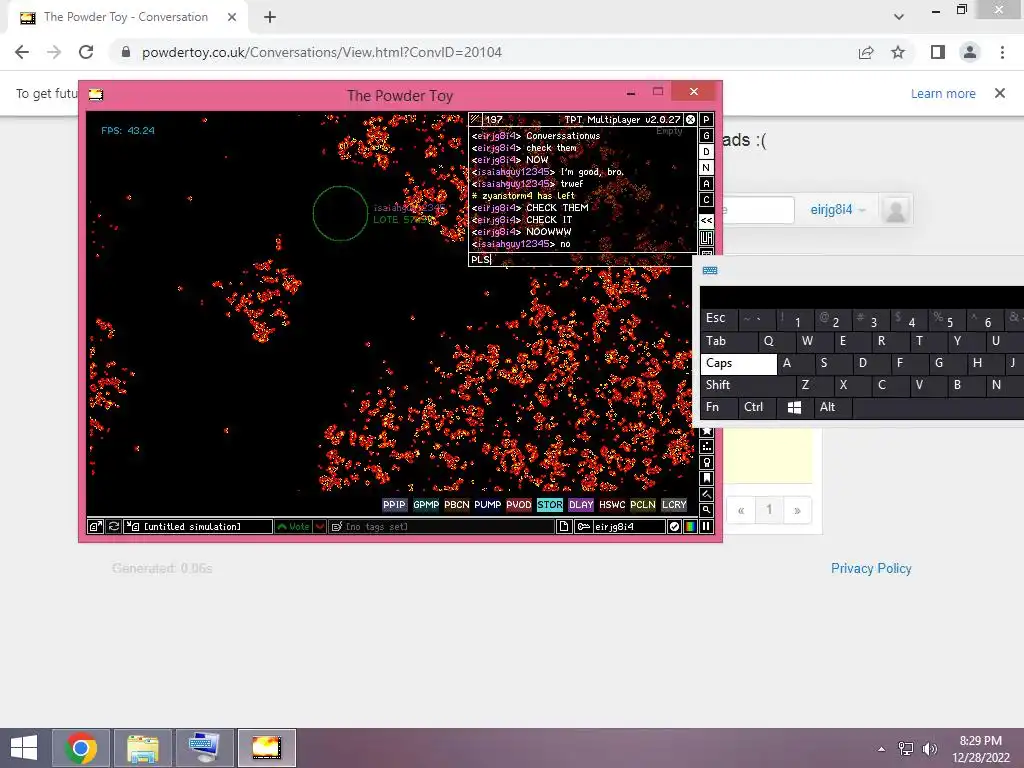Screen dimensions: 1024x768
Task: Reload simulation with the refresh icon
Action: [113, 526]
